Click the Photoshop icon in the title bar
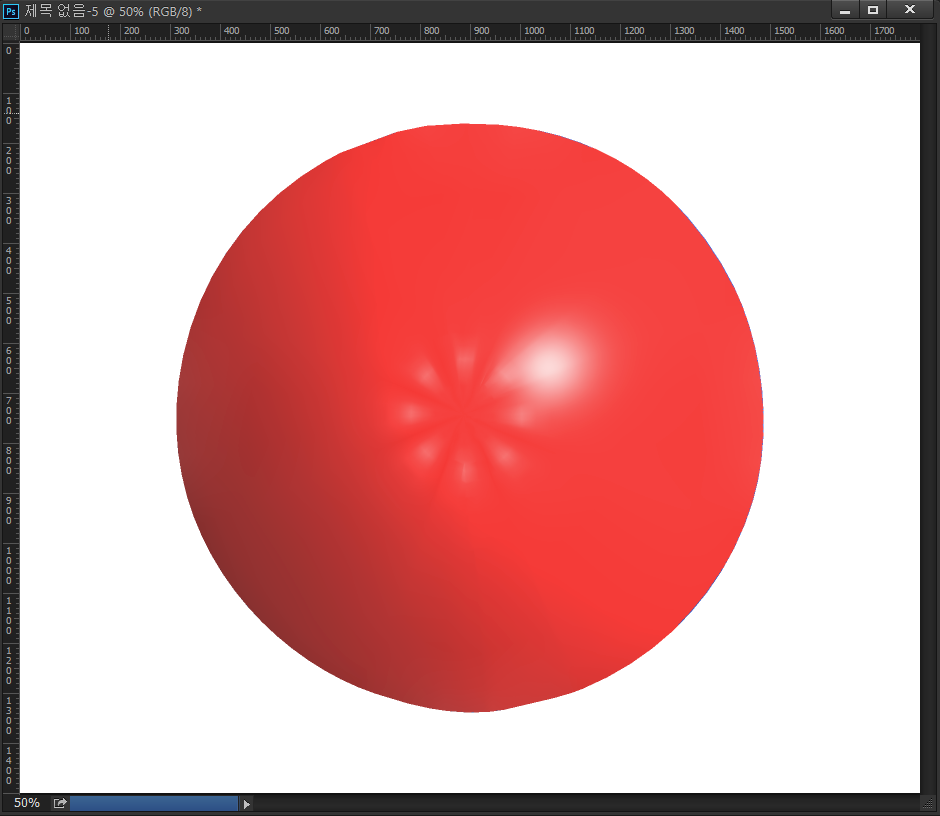Screen dimensions: 940x816 click(x=11, y=10)
